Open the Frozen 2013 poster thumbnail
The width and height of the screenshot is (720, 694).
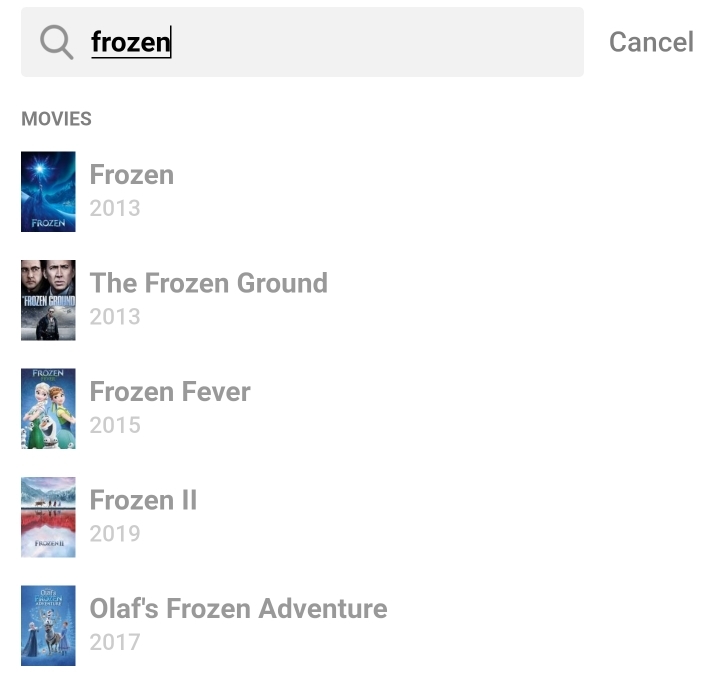[48, 191]
